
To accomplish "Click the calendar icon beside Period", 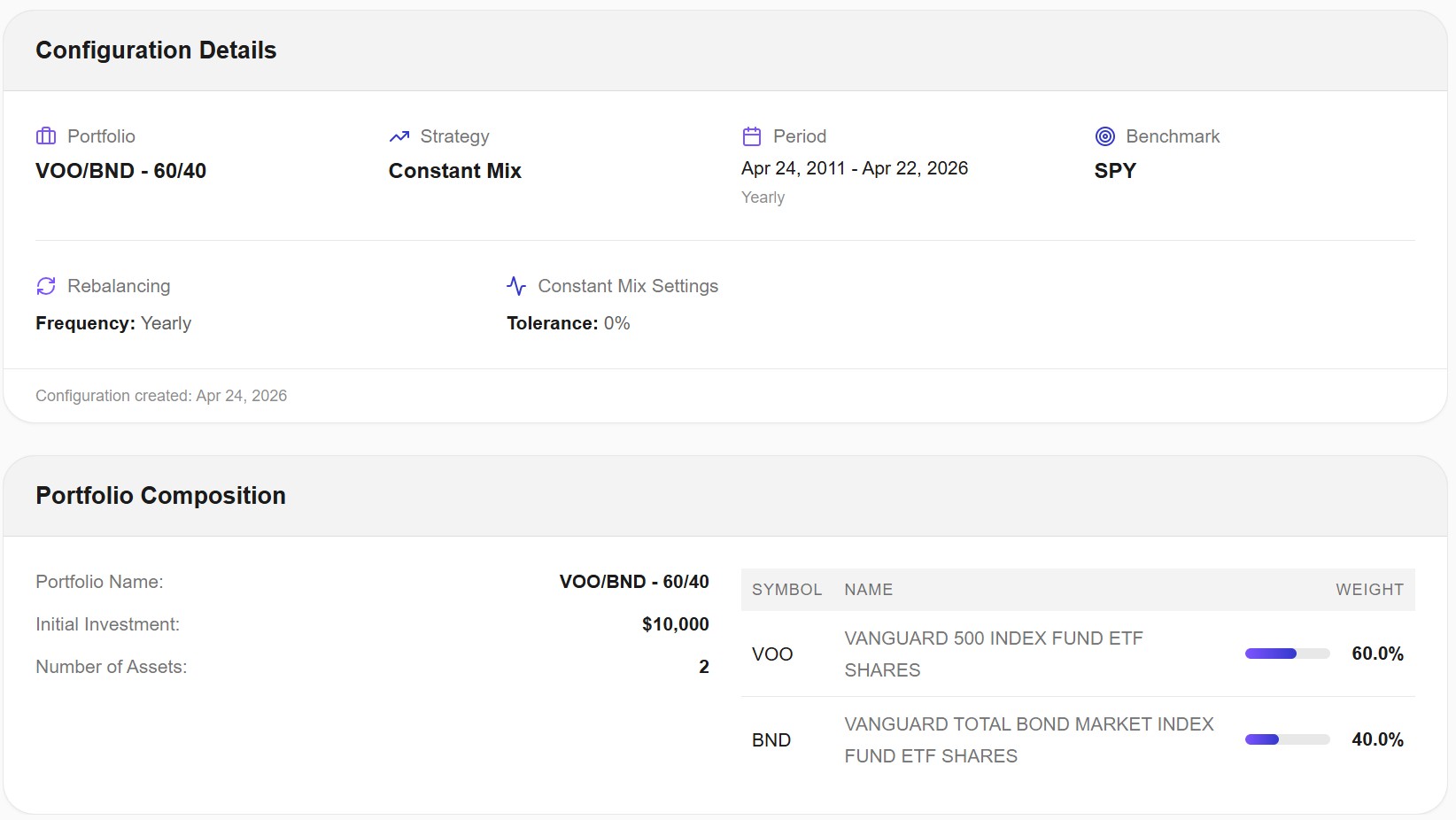I will pos(752,136).
